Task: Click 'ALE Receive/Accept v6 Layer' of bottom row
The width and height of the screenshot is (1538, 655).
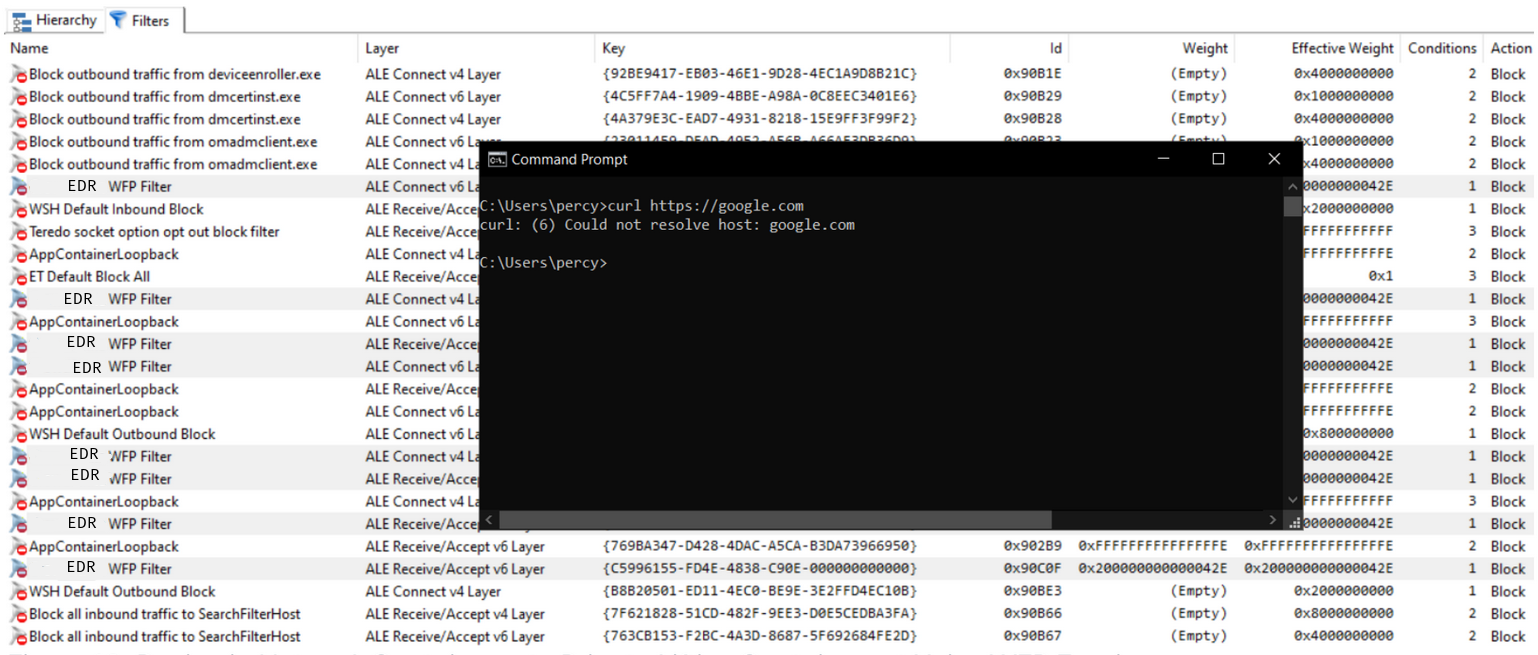Action: tap(455, 637)
